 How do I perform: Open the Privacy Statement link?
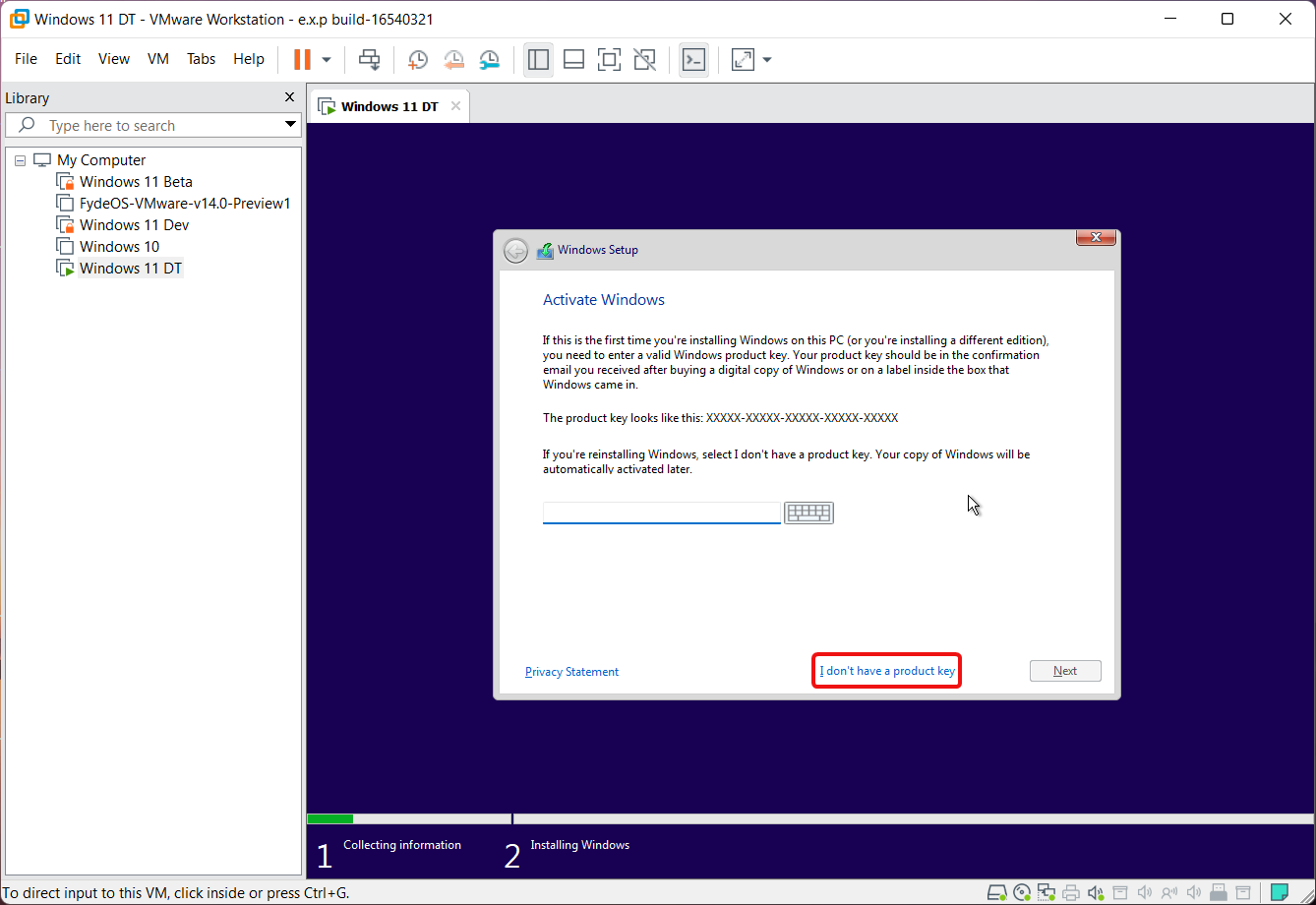click(x=572, y=672)
